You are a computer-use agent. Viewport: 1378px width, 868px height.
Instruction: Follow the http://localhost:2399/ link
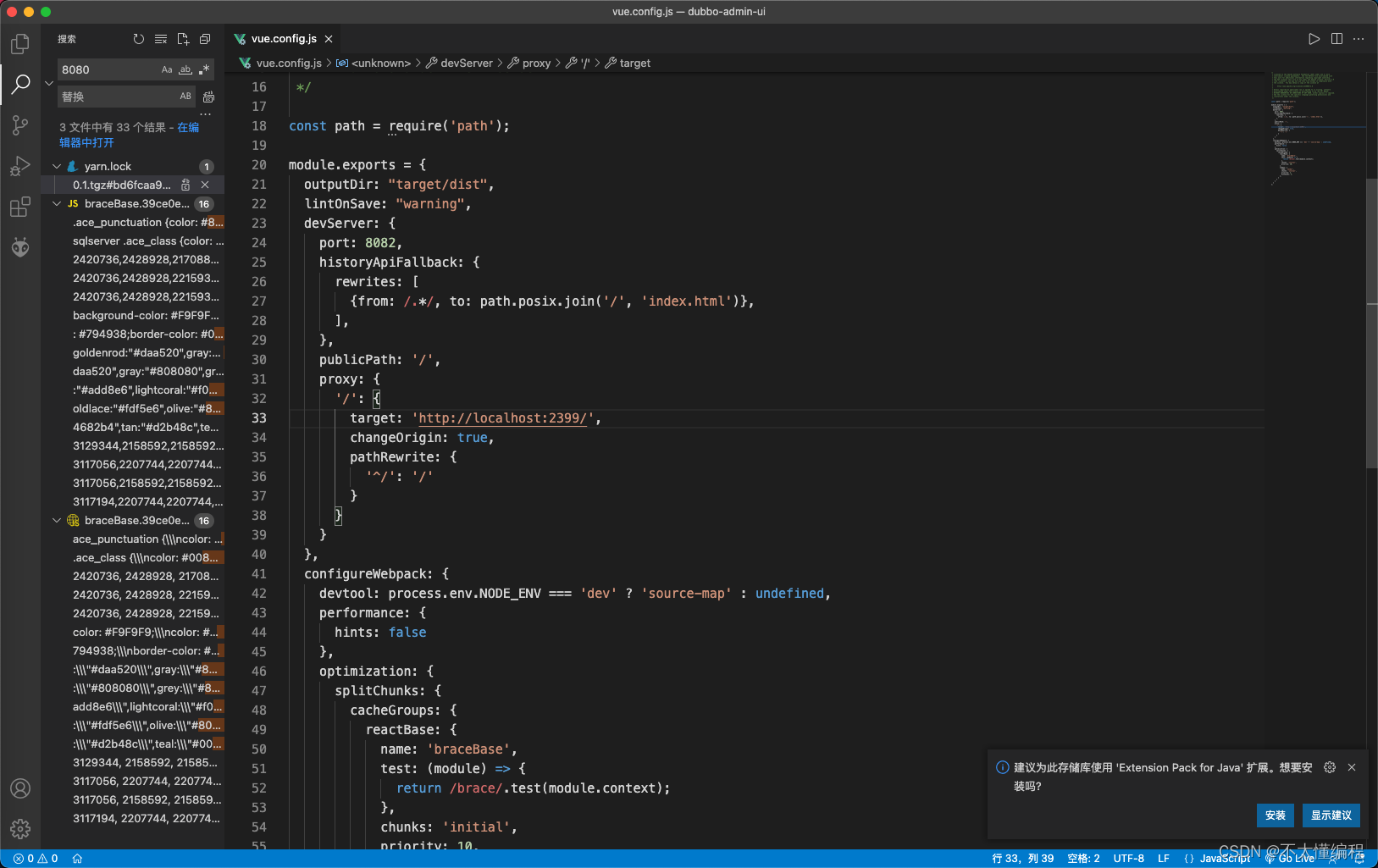(x=505, y=418)
